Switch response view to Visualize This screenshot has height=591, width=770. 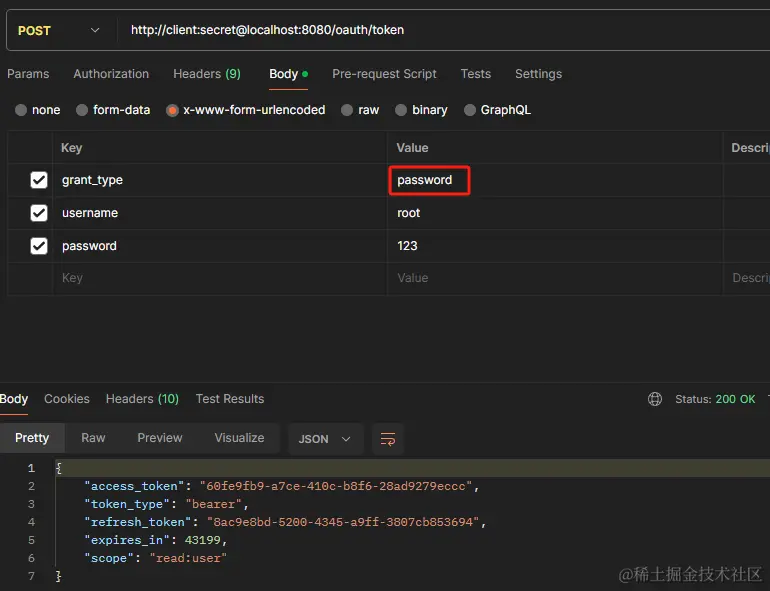[239, 438]
